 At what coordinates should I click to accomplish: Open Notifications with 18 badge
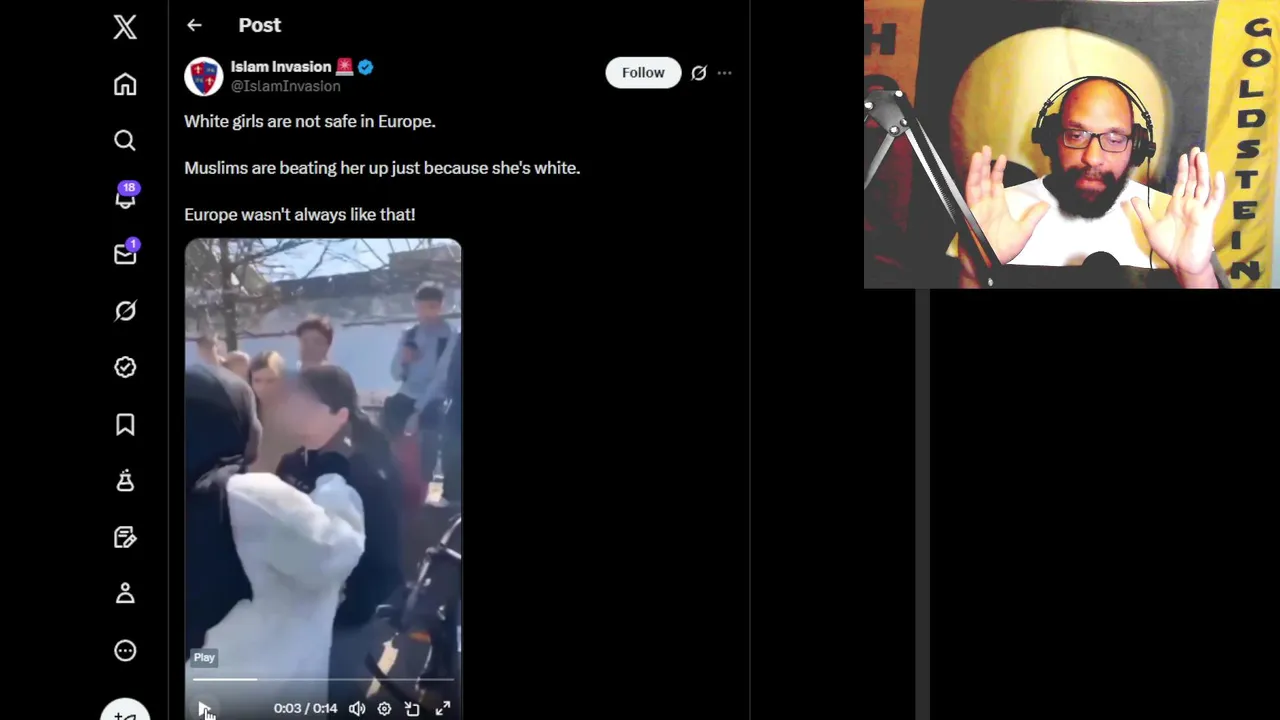(125, 197)
